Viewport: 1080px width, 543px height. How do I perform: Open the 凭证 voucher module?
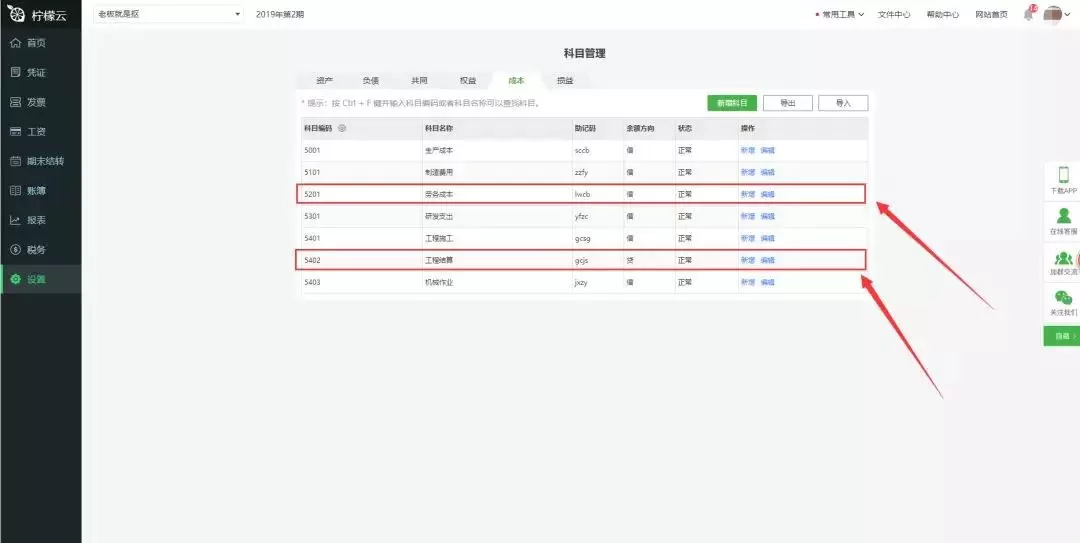[x=41, y=72]
